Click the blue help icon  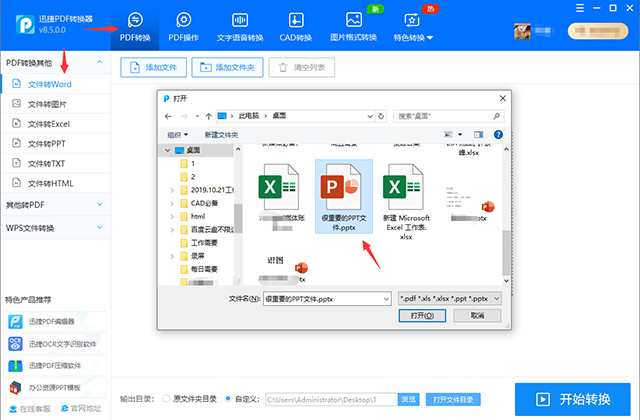(498, 134)
